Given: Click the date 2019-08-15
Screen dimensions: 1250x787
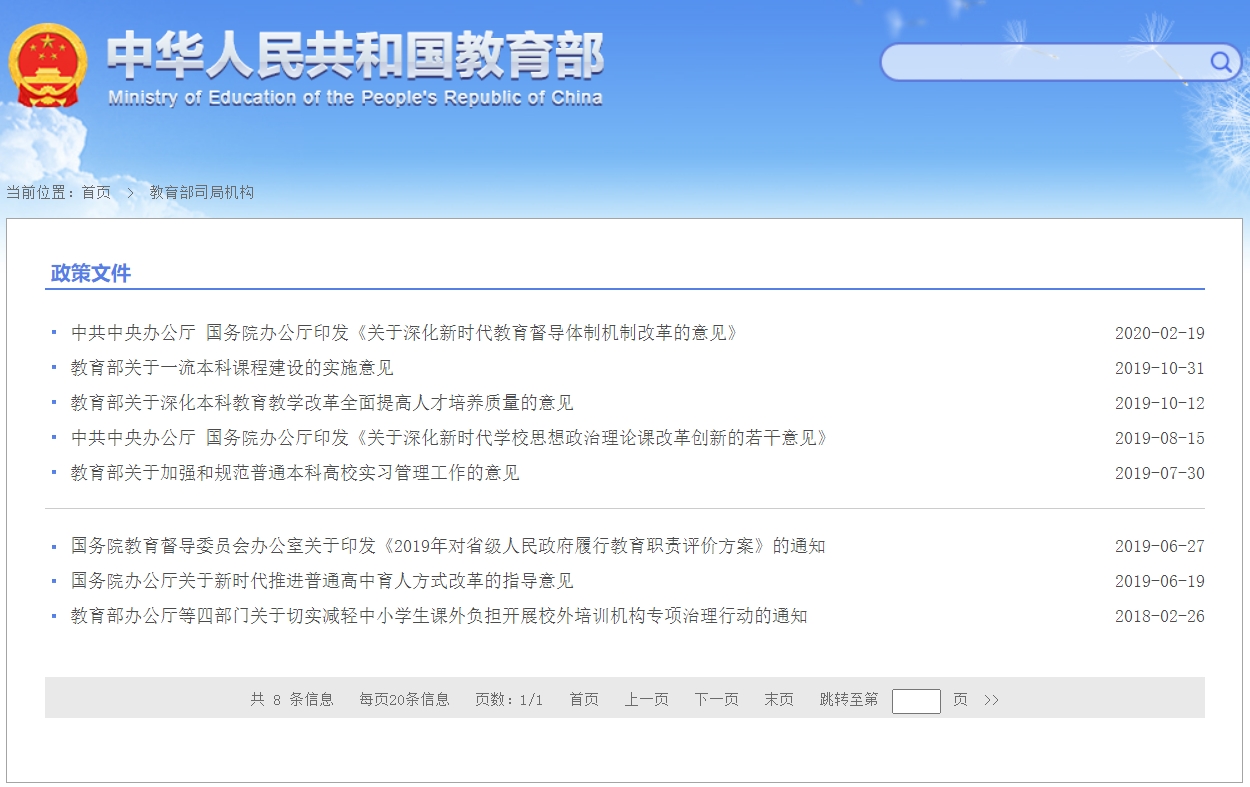Looking at the screenshot, I should 1160,439.
